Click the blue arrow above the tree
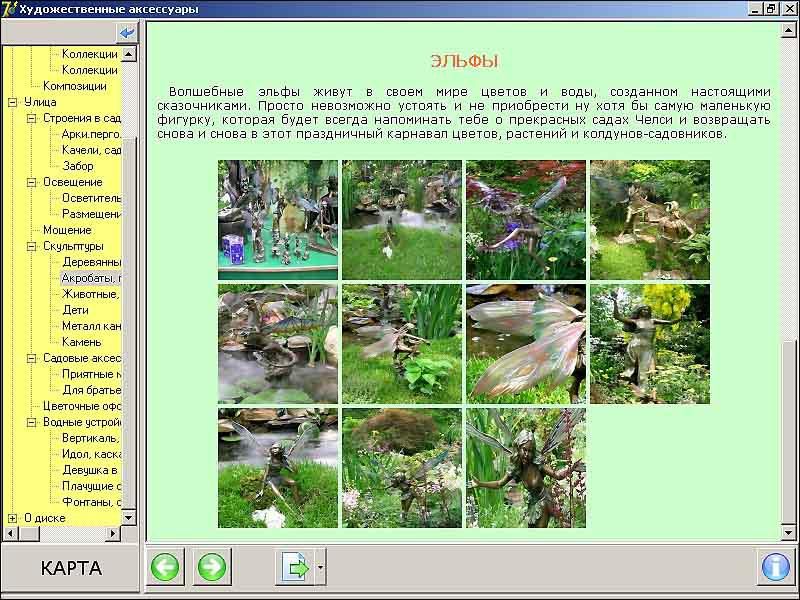Screen dimensions: 800x600 tap(126, 33)
